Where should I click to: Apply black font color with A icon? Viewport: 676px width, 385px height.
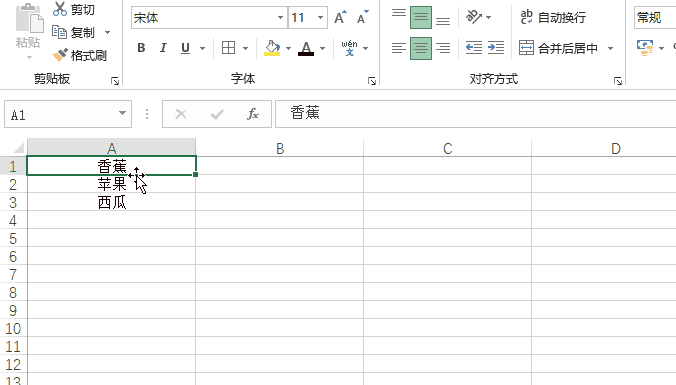click(x=306, y=48)
